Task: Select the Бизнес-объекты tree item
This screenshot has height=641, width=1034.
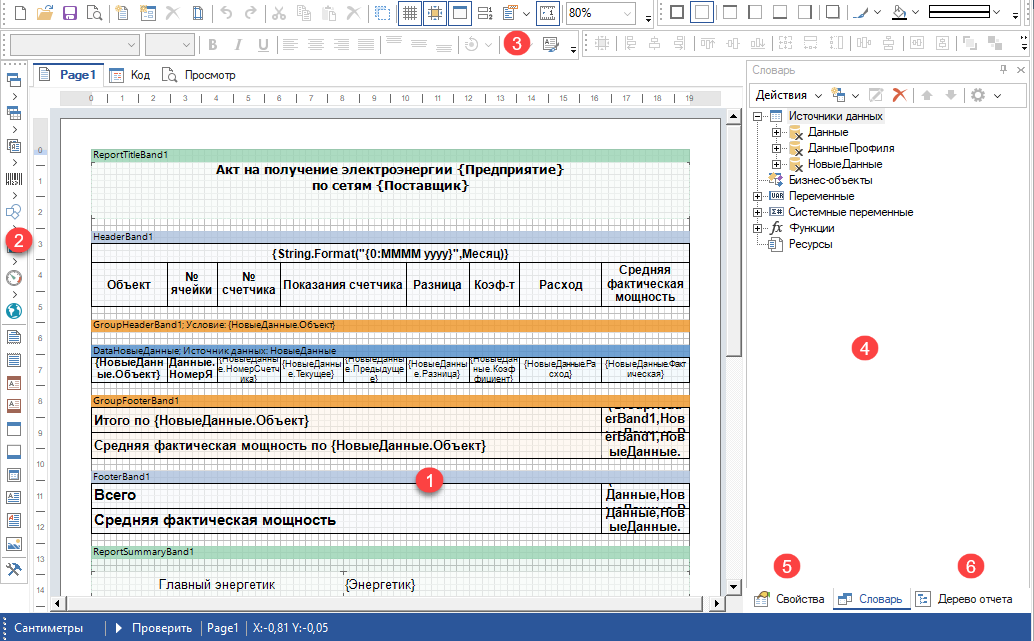Action: 830,180
